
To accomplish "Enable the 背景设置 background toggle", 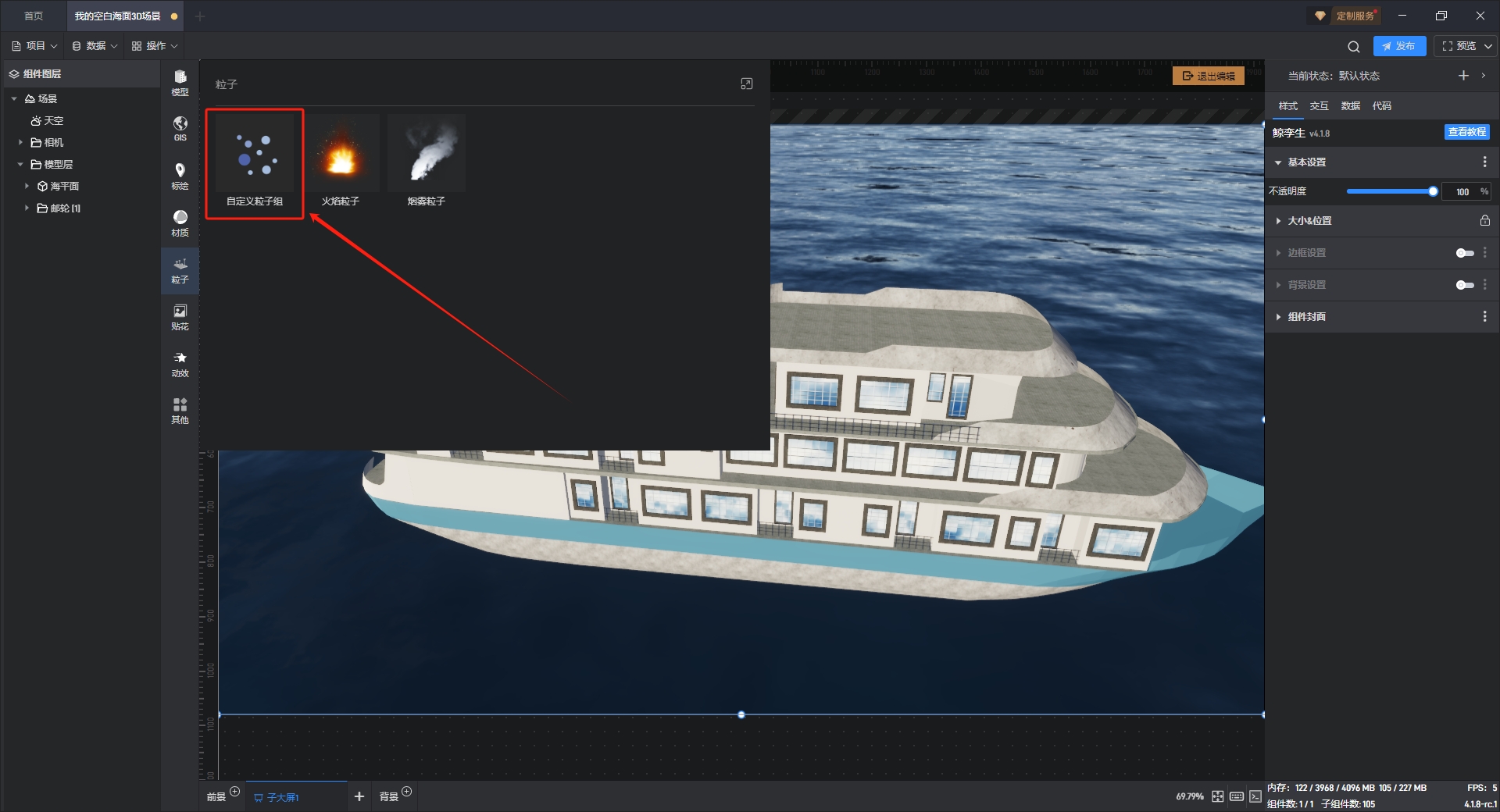I will tap(1465, 285).
